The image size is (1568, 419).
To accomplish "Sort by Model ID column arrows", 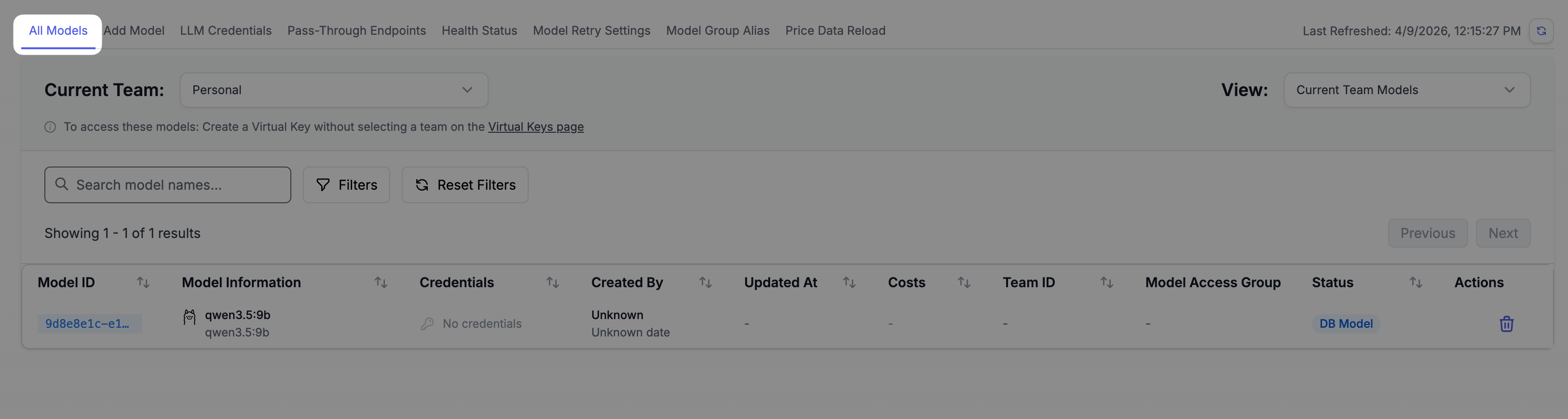I will click(143, 282).
